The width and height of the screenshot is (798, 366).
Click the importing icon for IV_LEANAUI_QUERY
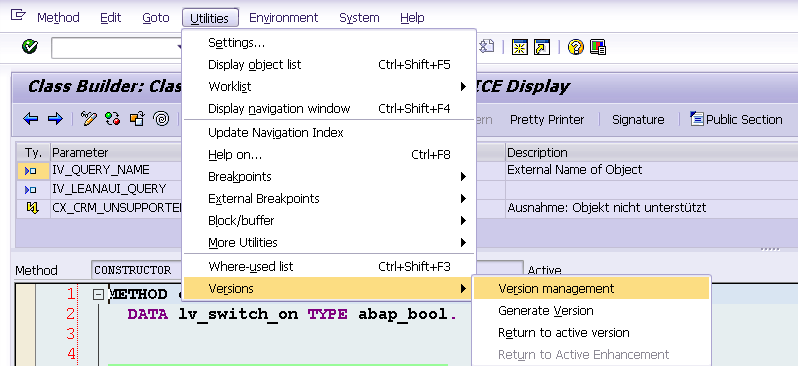[x=31, y=189]
